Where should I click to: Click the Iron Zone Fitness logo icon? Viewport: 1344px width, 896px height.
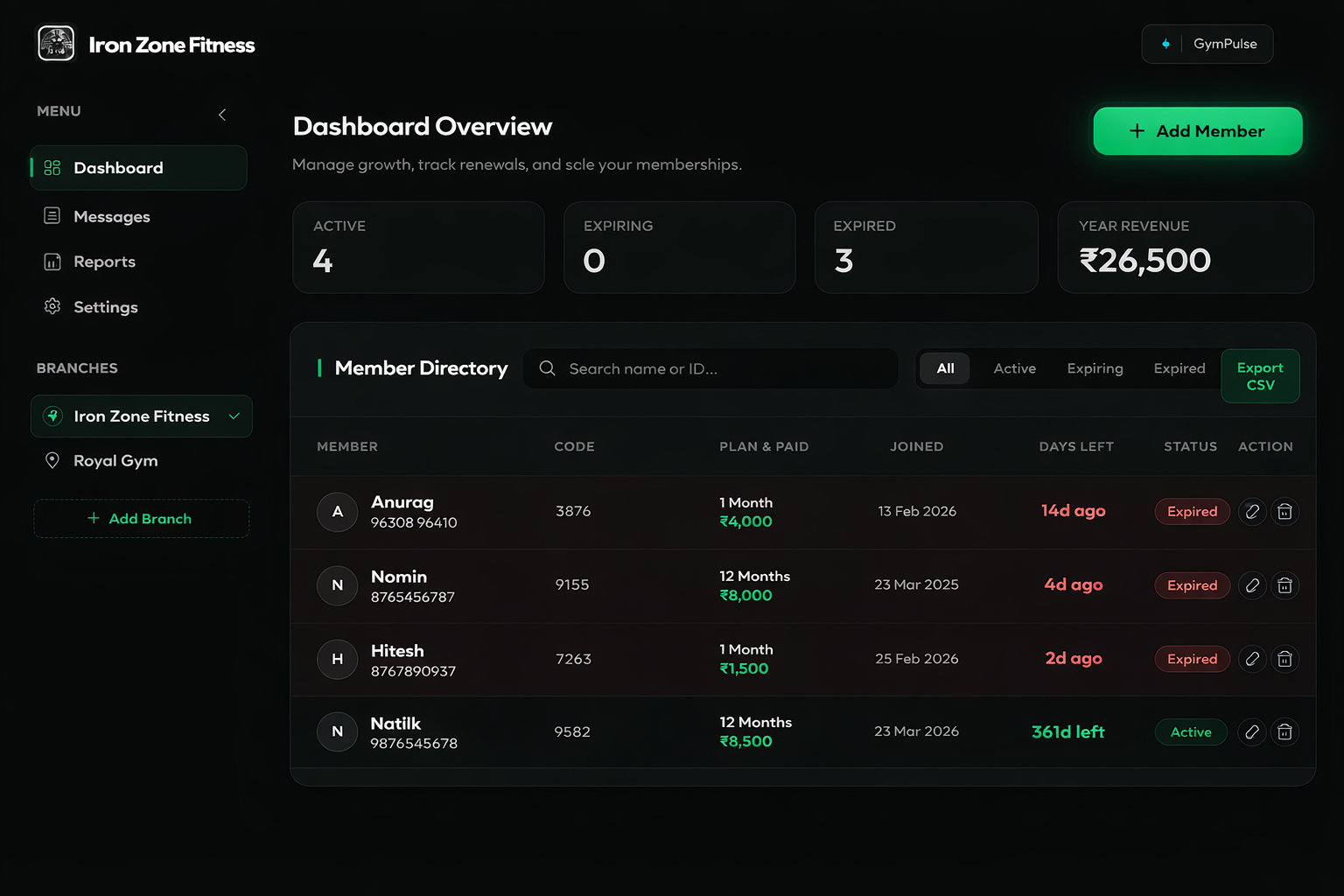56,43
